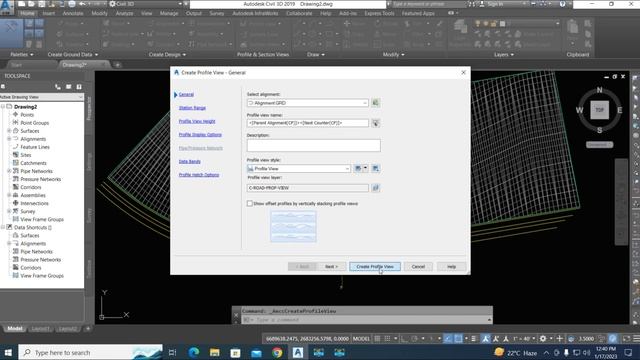Toggle the MODEL space button in status bar

[x=361, y=338]
